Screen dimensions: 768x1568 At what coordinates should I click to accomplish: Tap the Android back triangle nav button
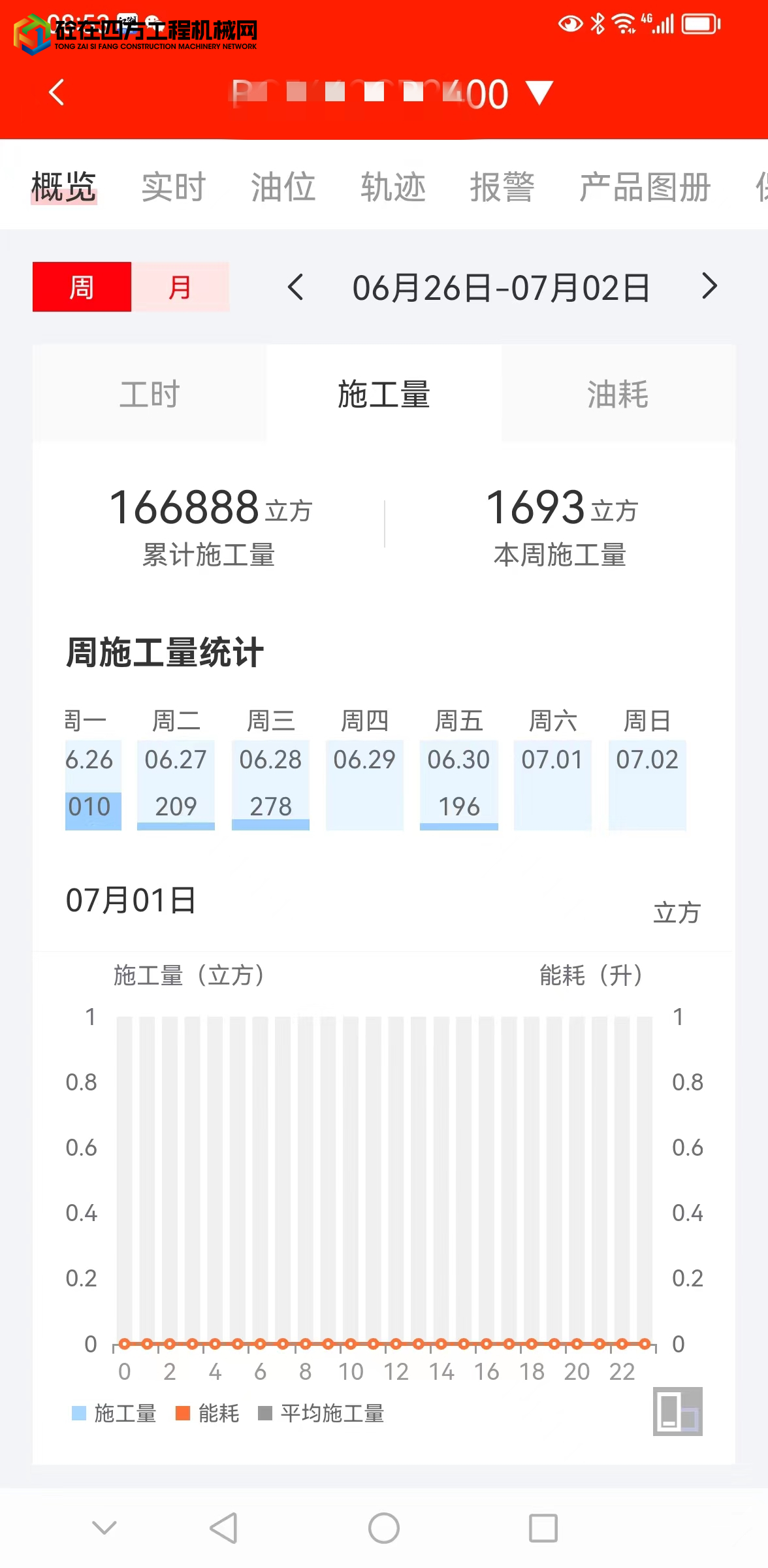(223, 1528)
